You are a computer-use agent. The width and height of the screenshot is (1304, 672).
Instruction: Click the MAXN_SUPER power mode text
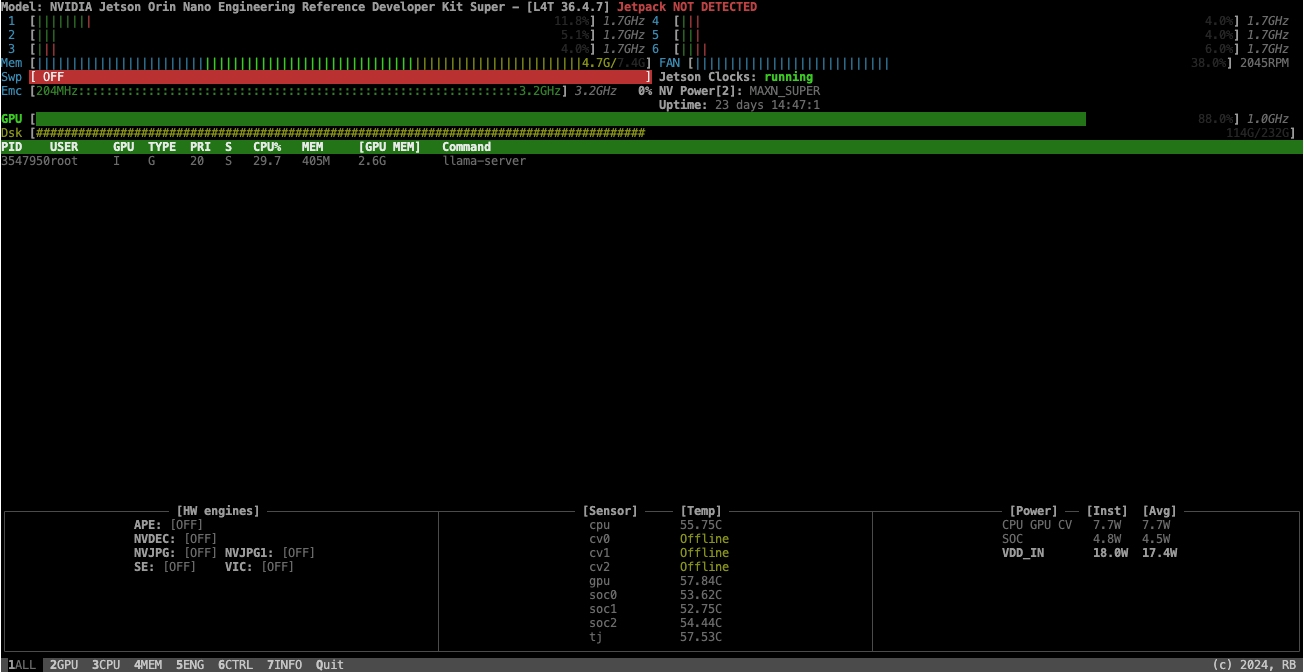coord(784,91)
